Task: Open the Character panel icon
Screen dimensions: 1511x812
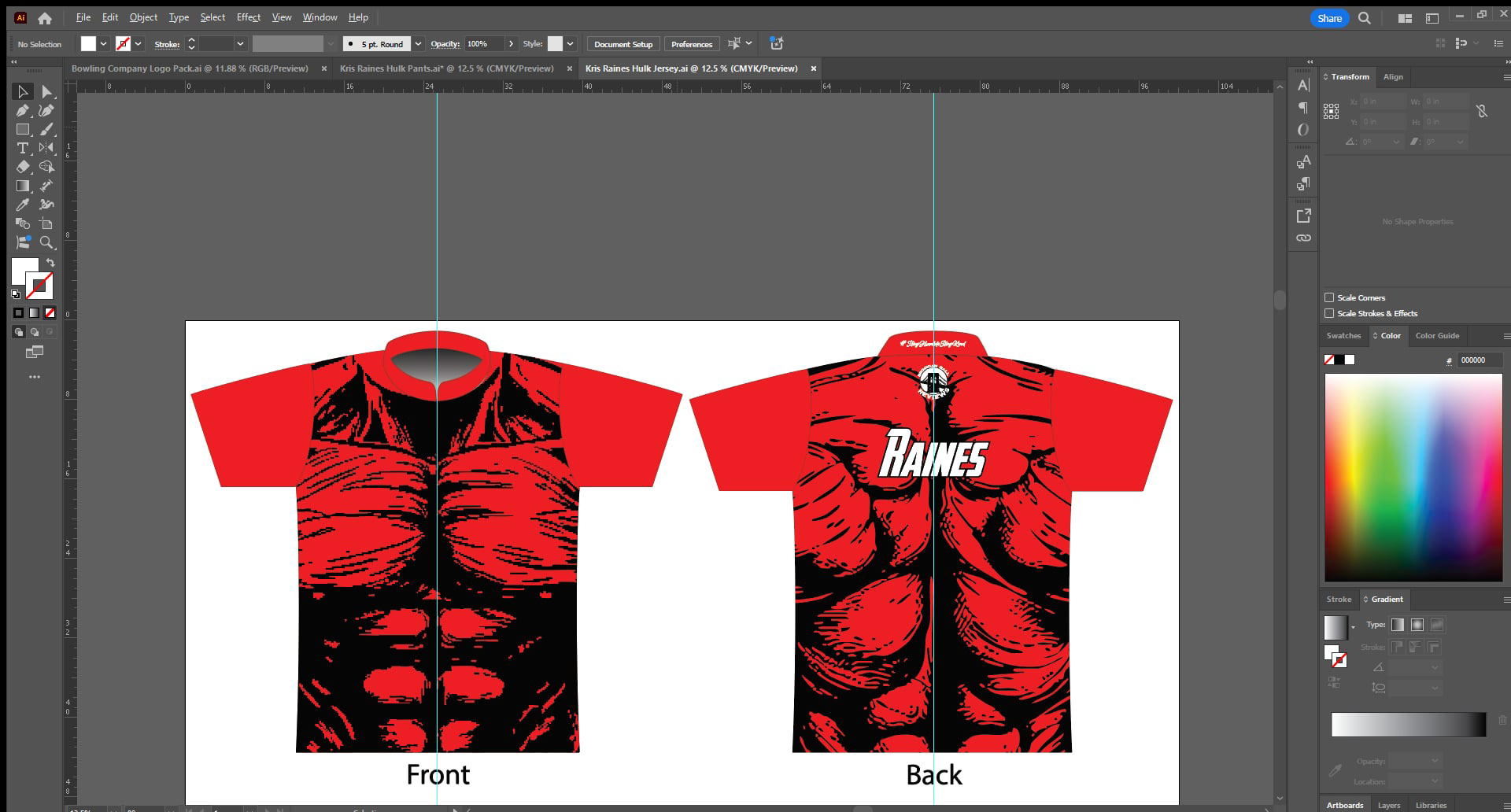Action: tap(1303, 85)
